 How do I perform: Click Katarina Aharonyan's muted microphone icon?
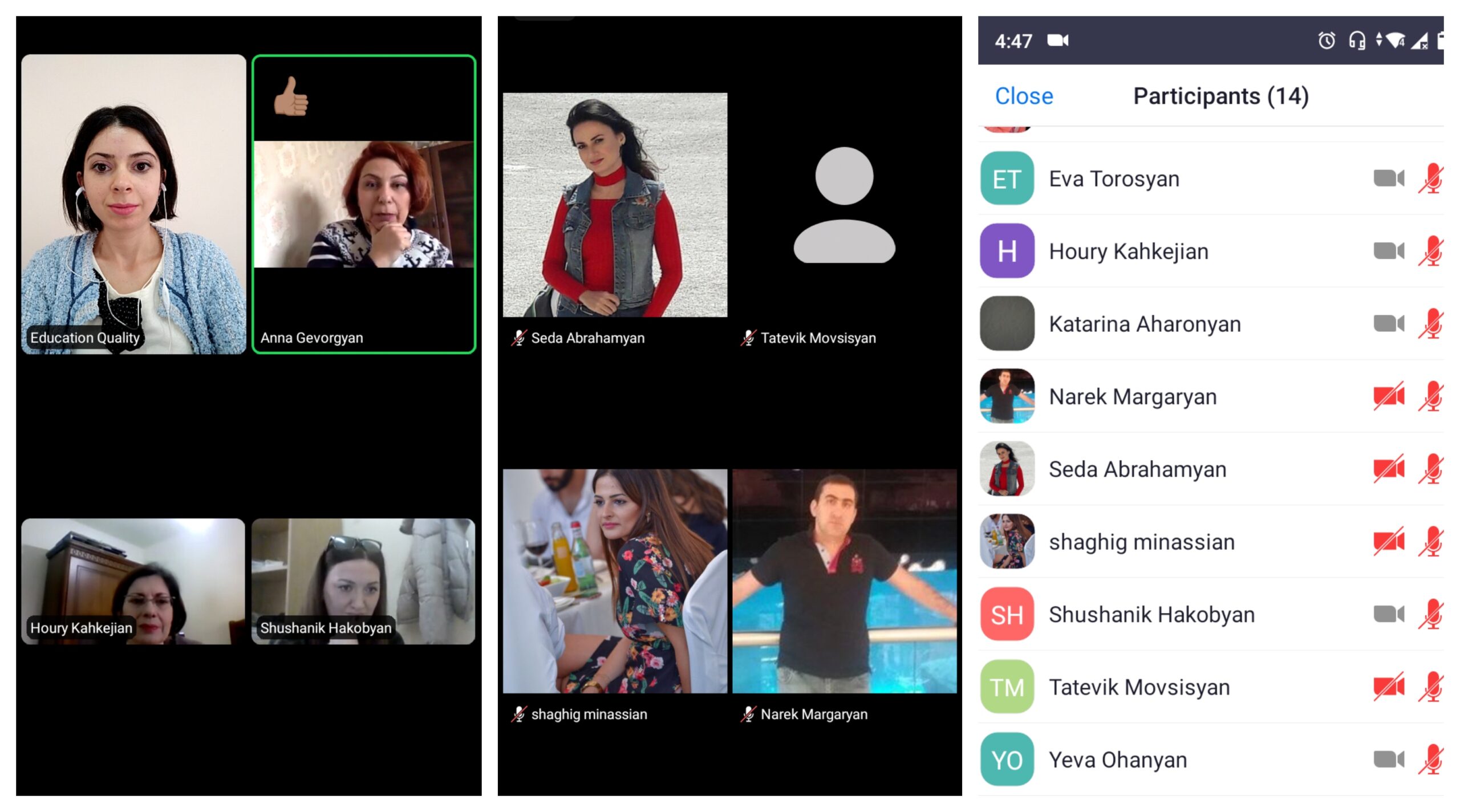pos(1431,324)
